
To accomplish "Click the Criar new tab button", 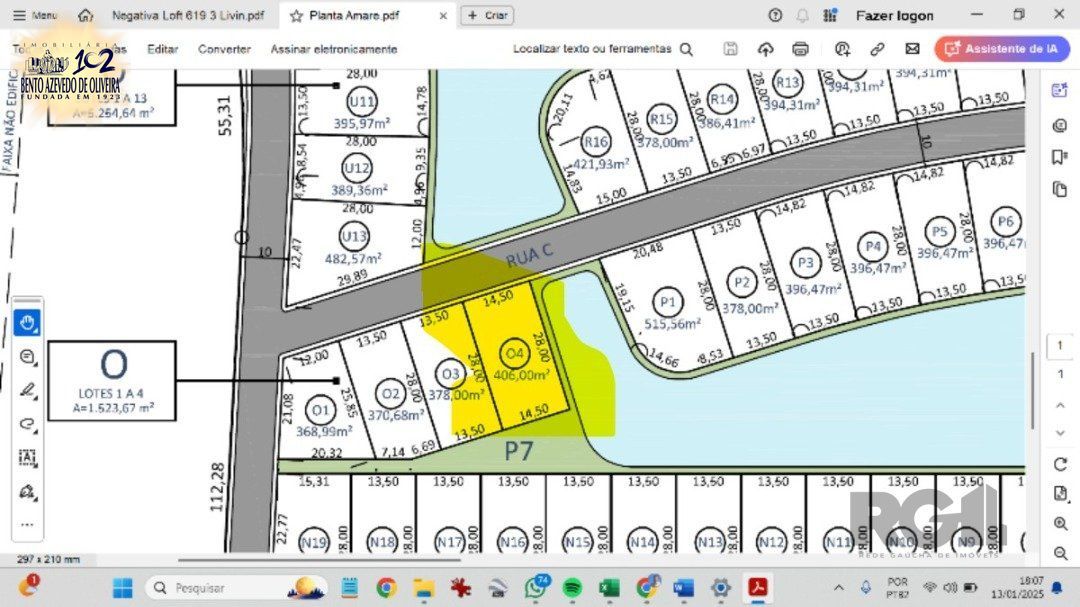I will pos(487,15).
